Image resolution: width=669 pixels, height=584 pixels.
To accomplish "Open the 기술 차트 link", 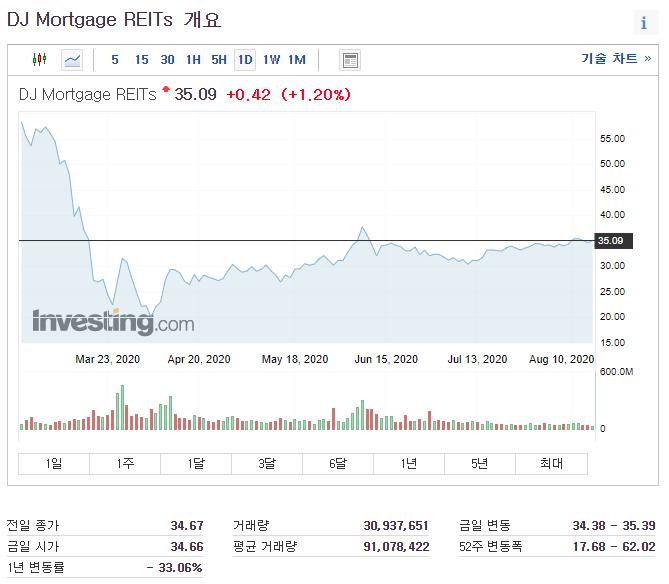I will click(616, 58).
